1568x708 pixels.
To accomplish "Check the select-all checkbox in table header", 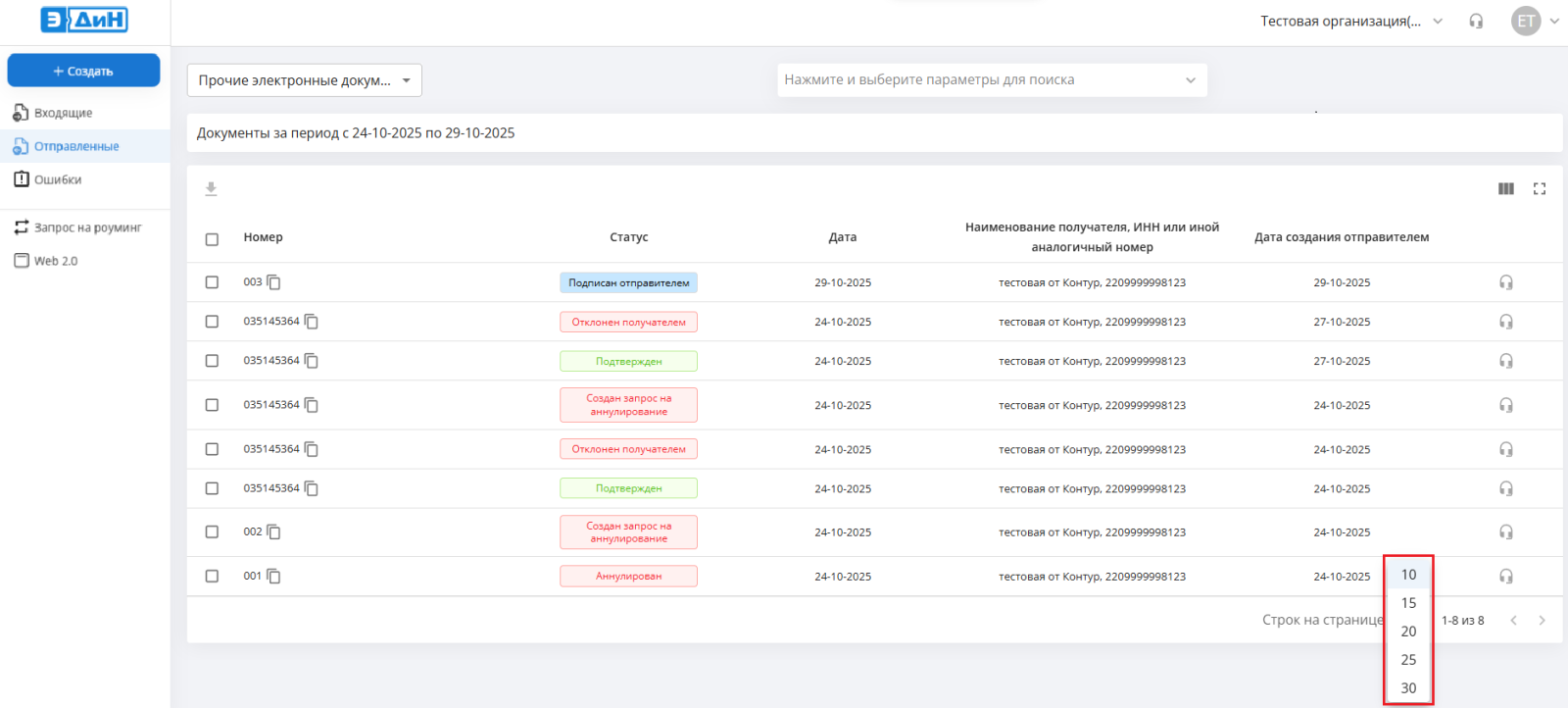I will click(212, 239).
